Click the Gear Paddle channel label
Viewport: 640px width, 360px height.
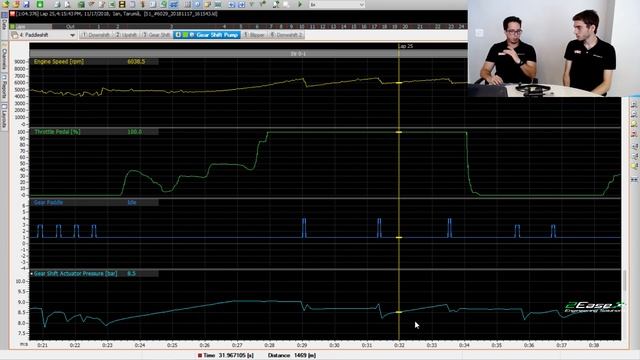pos(48,202)
